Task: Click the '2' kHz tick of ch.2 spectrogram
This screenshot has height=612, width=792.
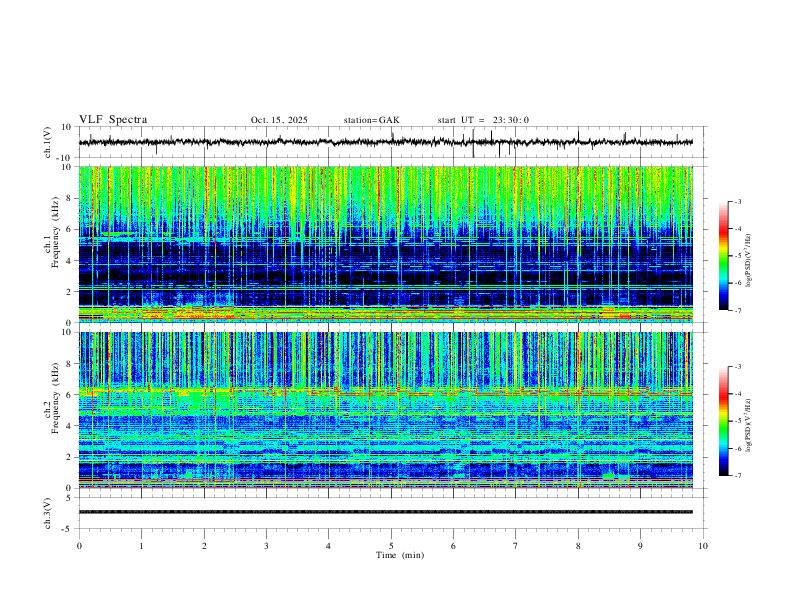Action: tap(69, 457)
